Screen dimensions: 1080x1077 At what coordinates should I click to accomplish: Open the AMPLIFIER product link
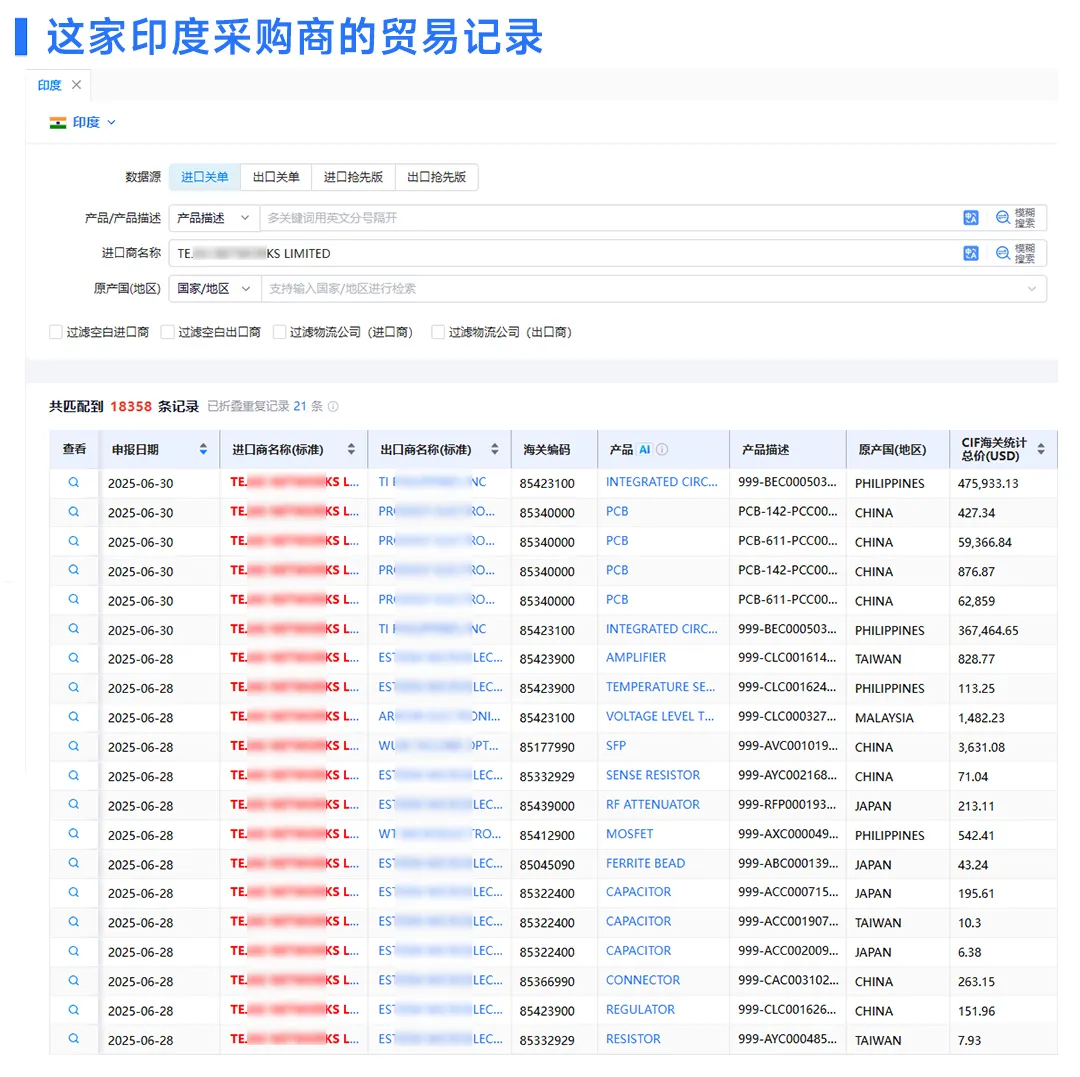(x=636, y=658)
